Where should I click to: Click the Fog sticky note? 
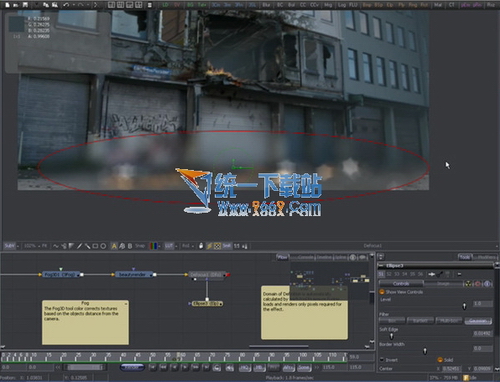85,322
